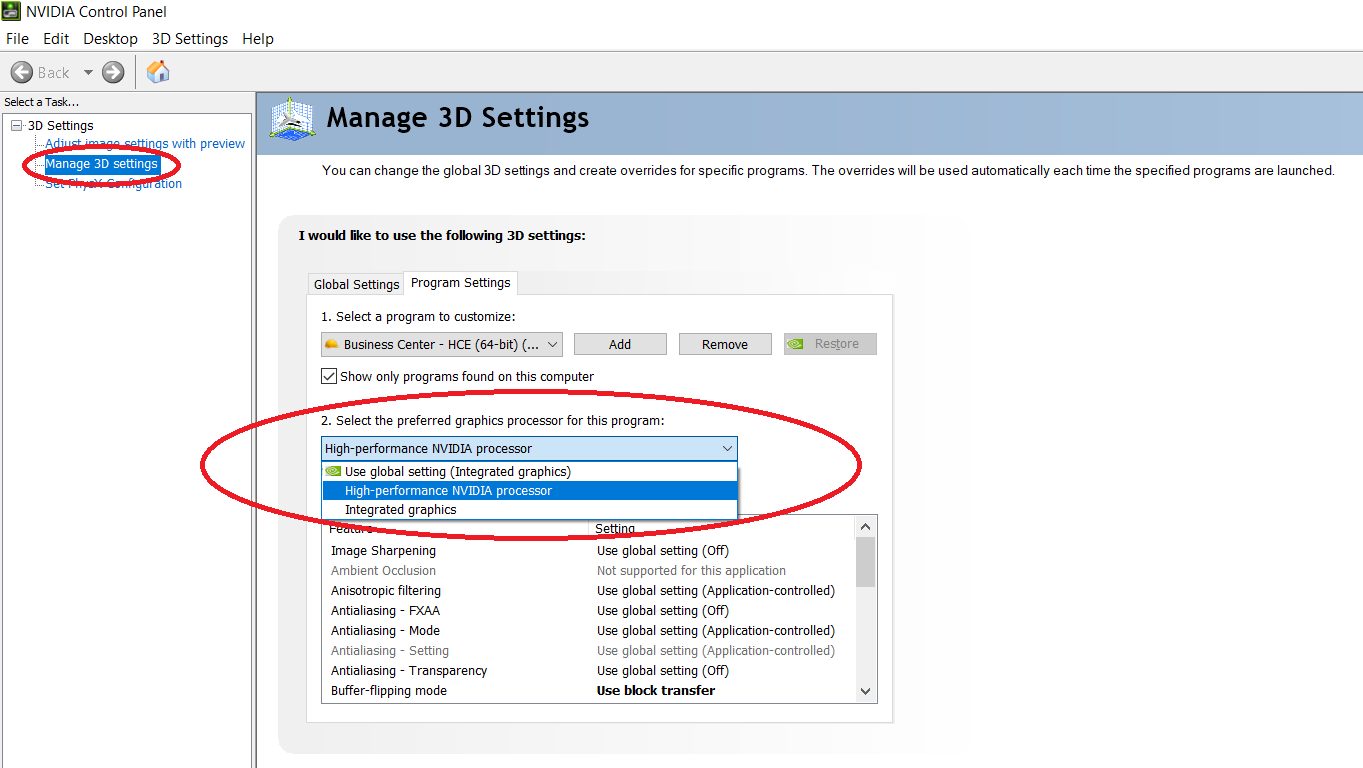Choose Integrated graphics from the list
Image resolution: width=1363 pixels, height=768 pixels.
(x=400, y=510)
